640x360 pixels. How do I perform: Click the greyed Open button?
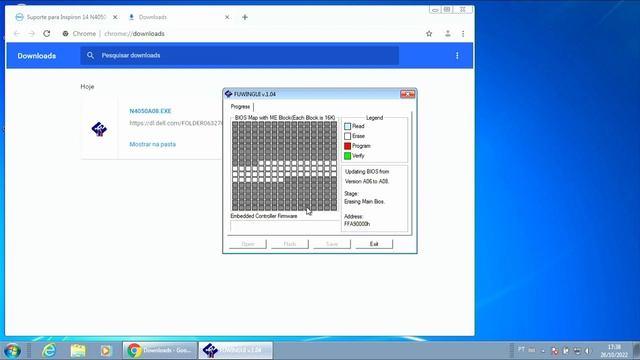[247, 244]
